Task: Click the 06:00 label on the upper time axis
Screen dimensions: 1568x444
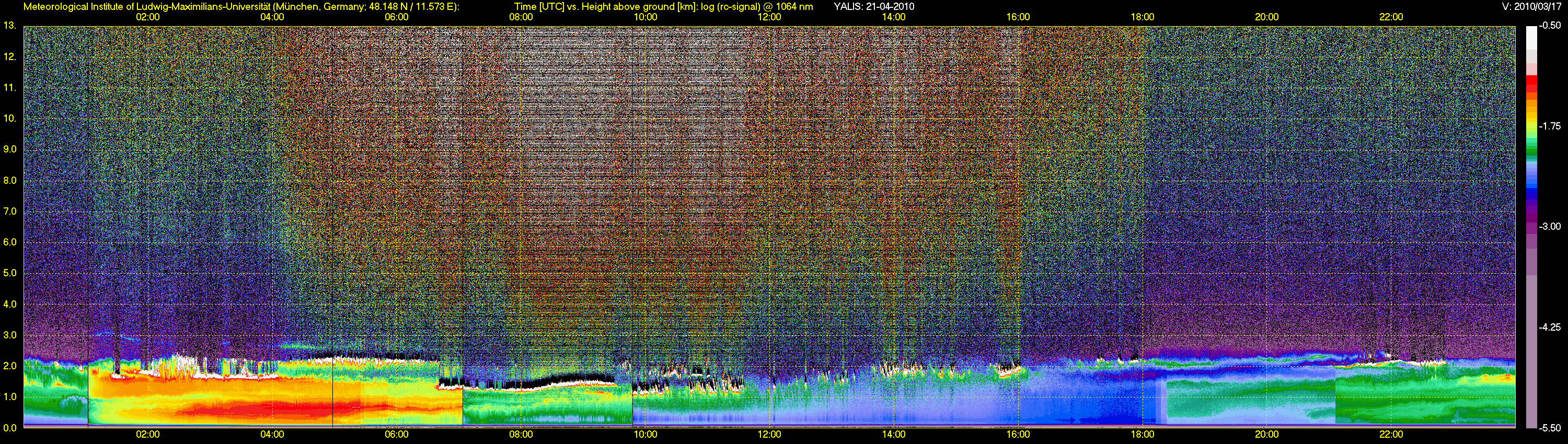Action: point(396,17)
